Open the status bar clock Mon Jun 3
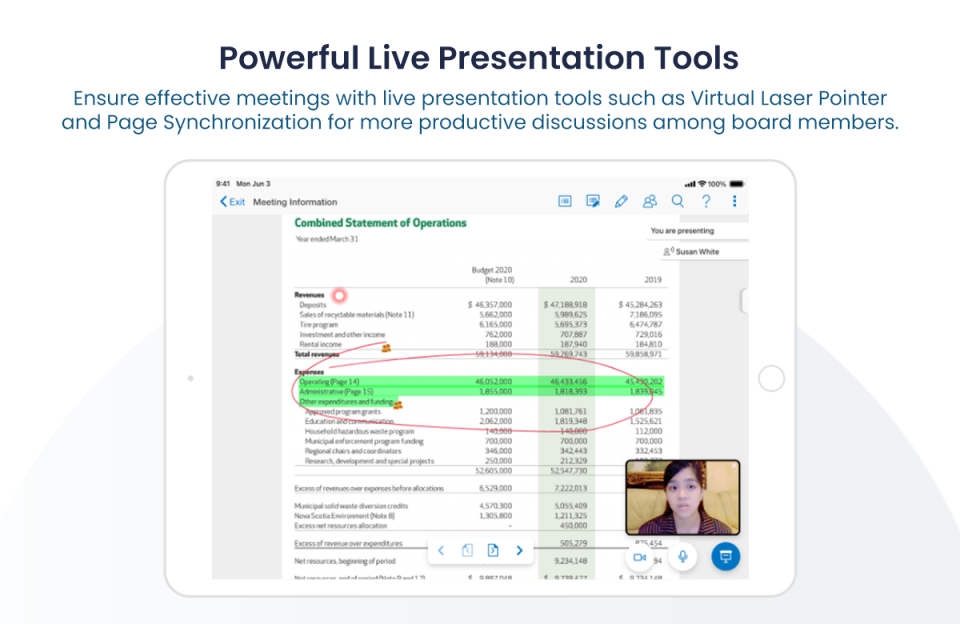The image size is (960, 624). 244,183
